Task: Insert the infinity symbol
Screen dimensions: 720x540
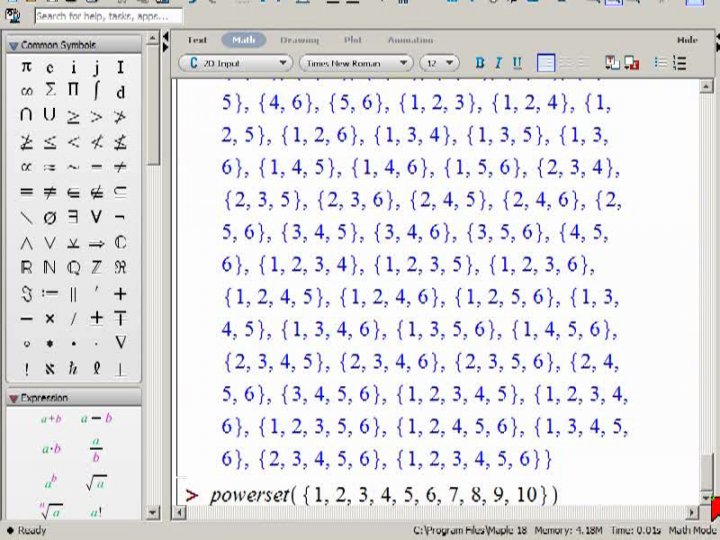Action: click(26, 91)
